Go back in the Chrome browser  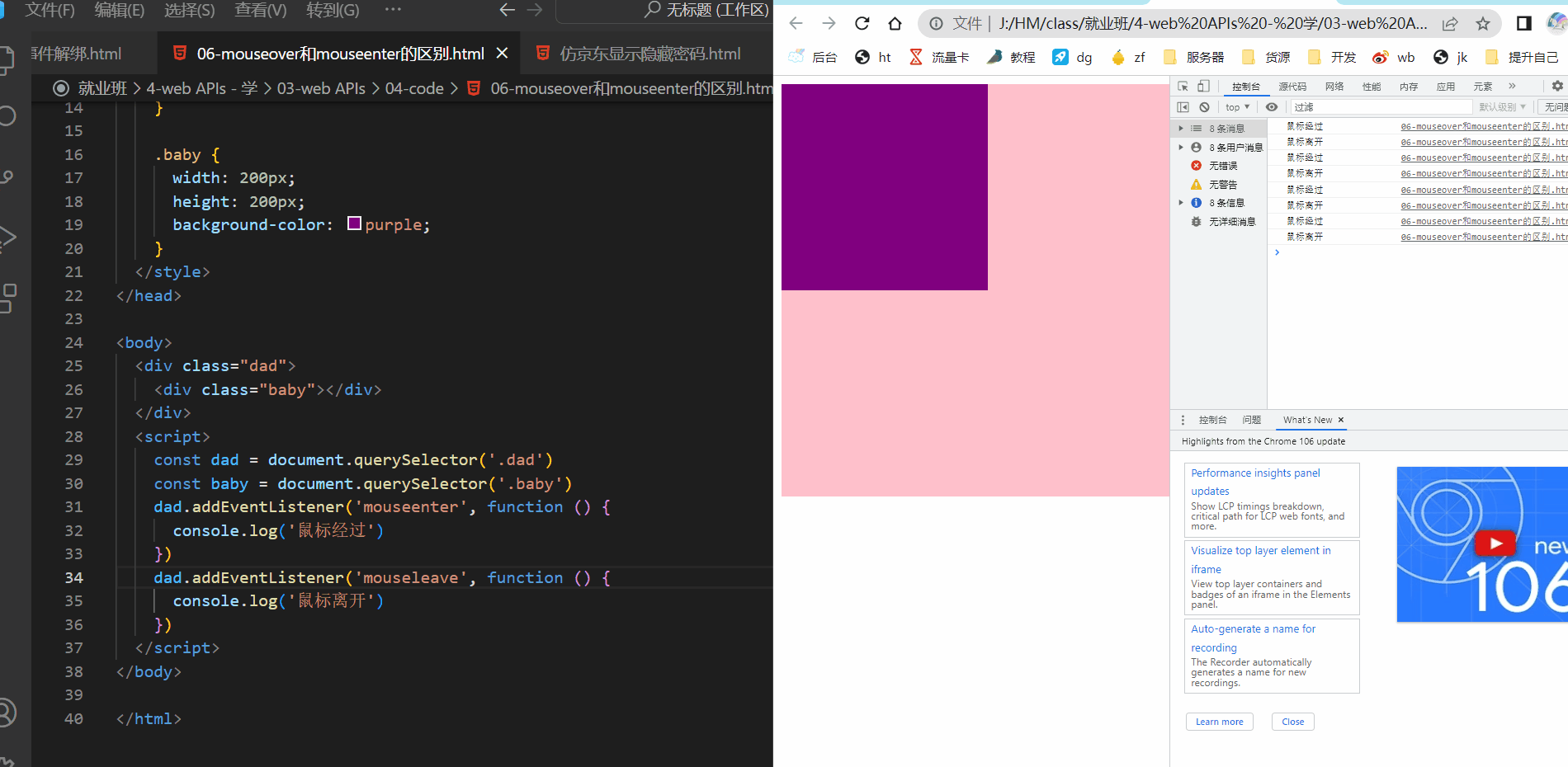coord(796,23)
